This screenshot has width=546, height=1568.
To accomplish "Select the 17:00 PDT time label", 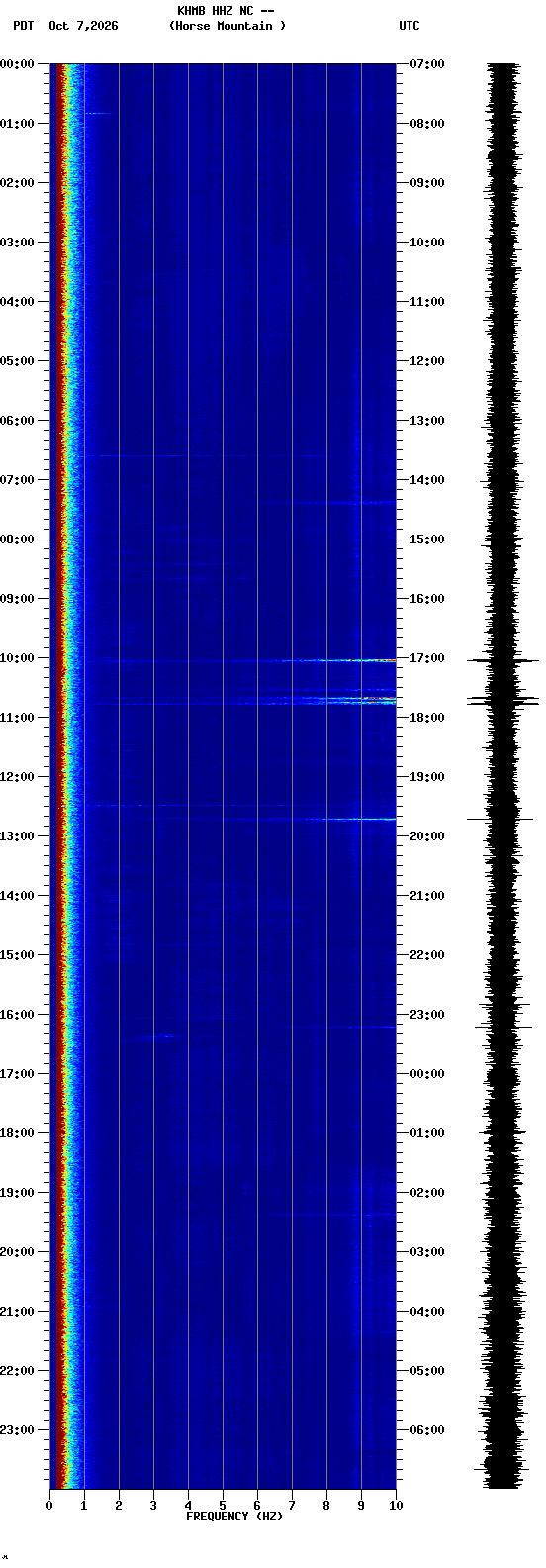I will pyautogui.click(x=17, y=1074).
